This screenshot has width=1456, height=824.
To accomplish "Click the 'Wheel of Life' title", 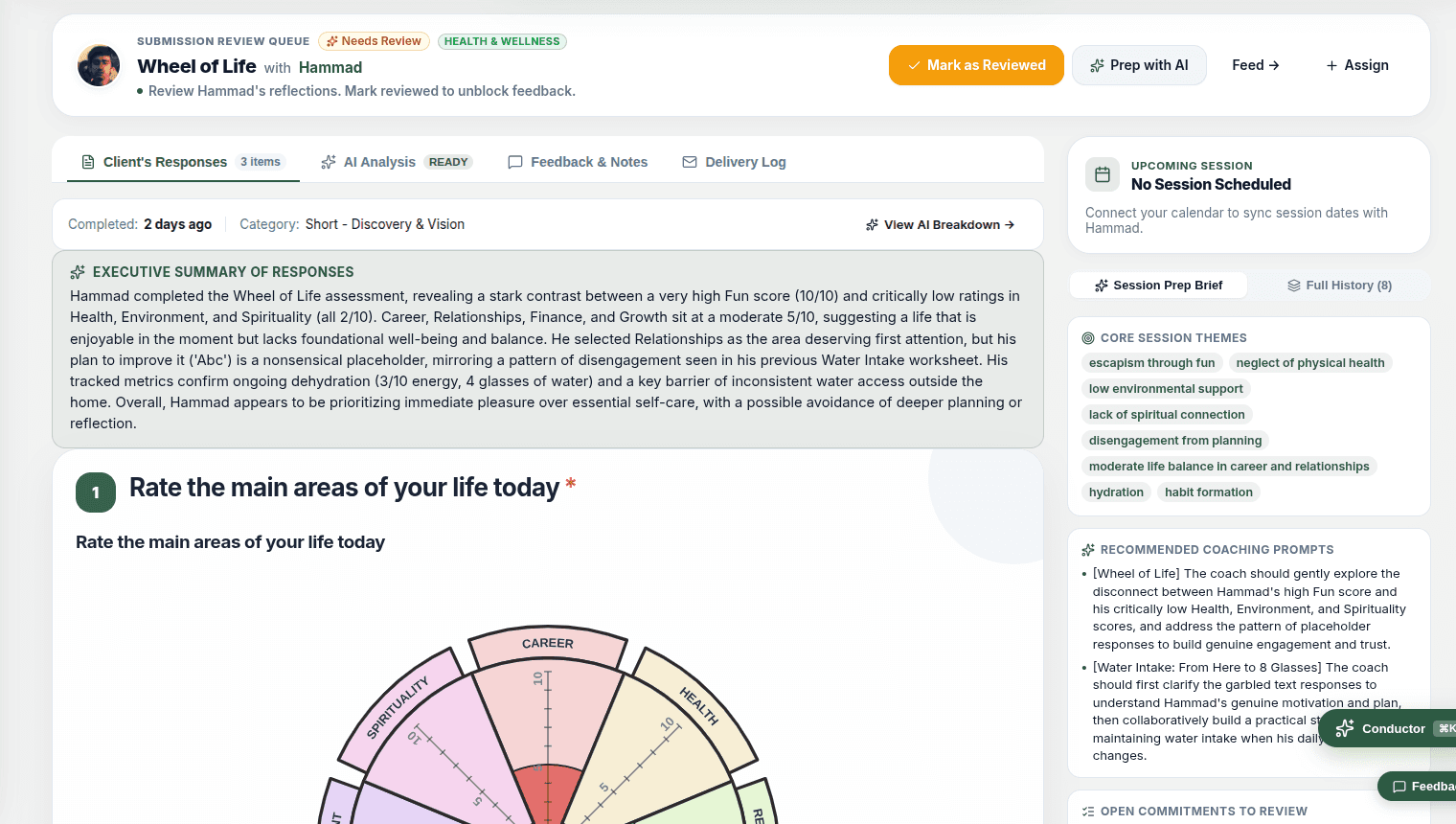I will (x=196, y=66).
